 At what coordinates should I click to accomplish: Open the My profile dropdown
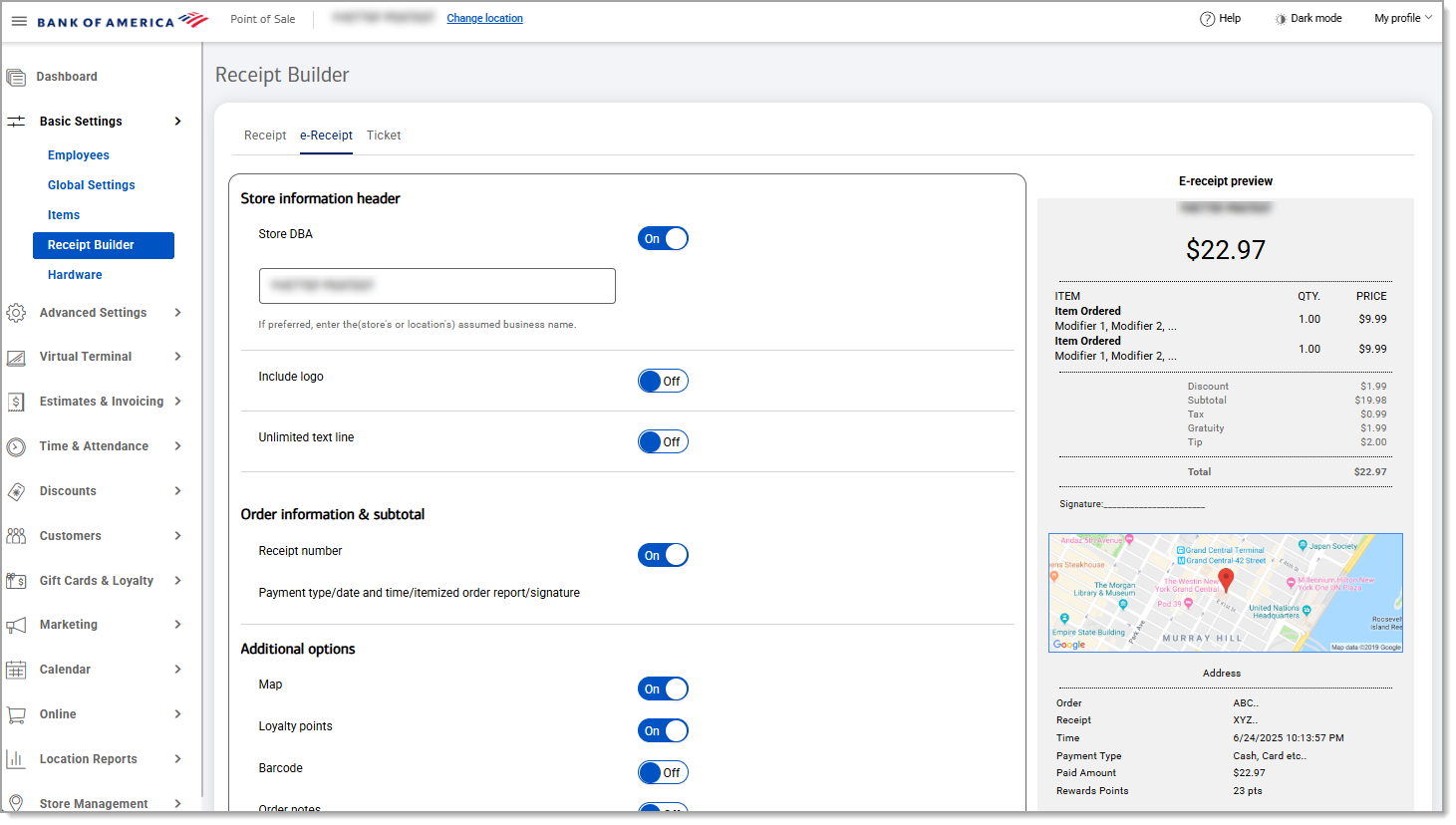coord(1402,18)
